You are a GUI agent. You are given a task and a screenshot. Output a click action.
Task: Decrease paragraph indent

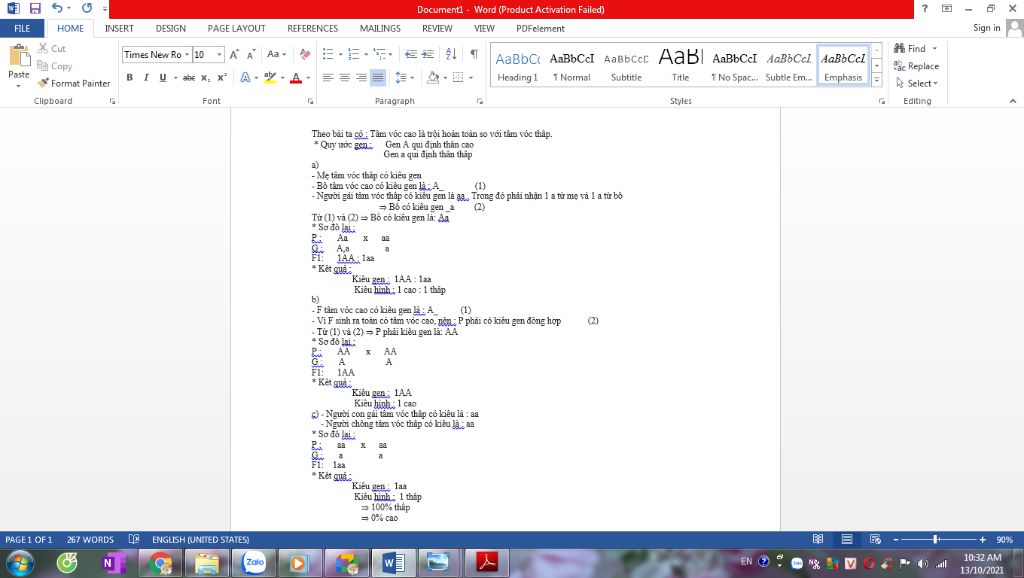click(x=411, y=54)
